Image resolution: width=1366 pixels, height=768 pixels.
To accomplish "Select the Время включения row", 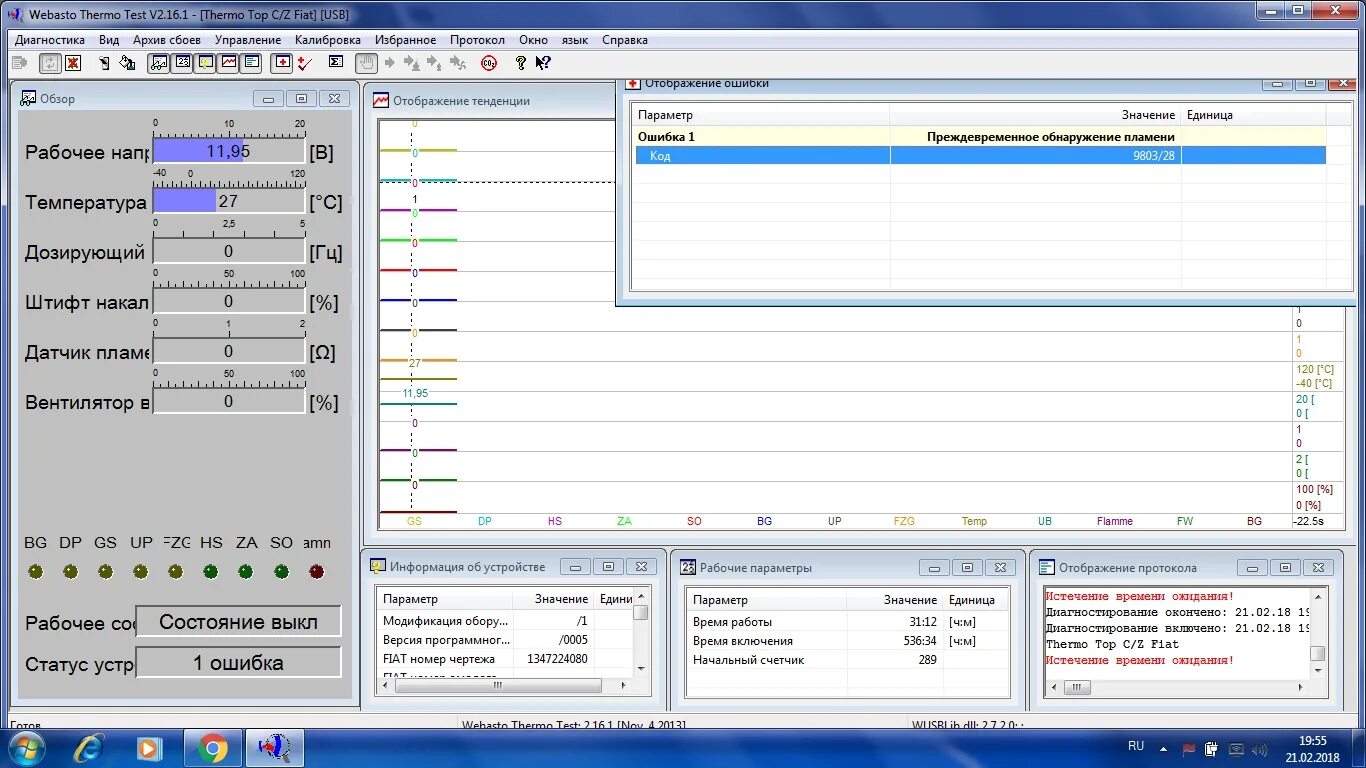I will coord(847,641).
